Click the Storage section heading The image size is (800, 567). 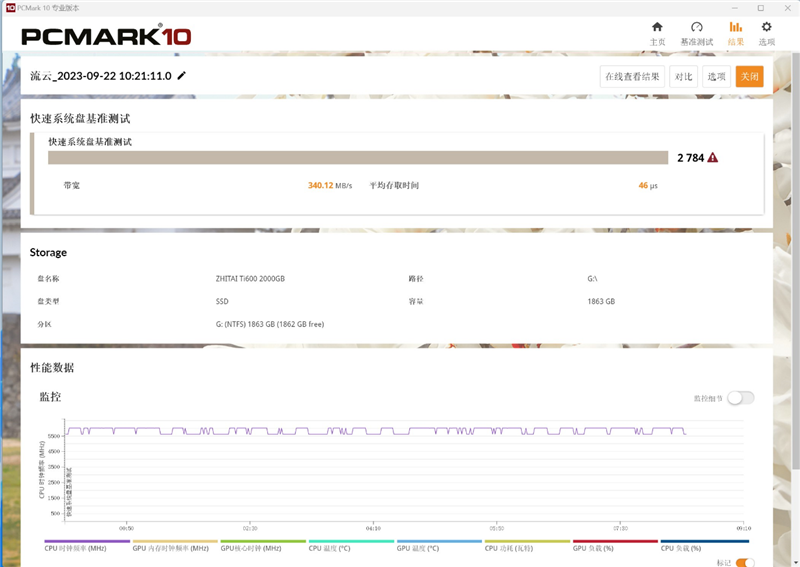(48, 252)
